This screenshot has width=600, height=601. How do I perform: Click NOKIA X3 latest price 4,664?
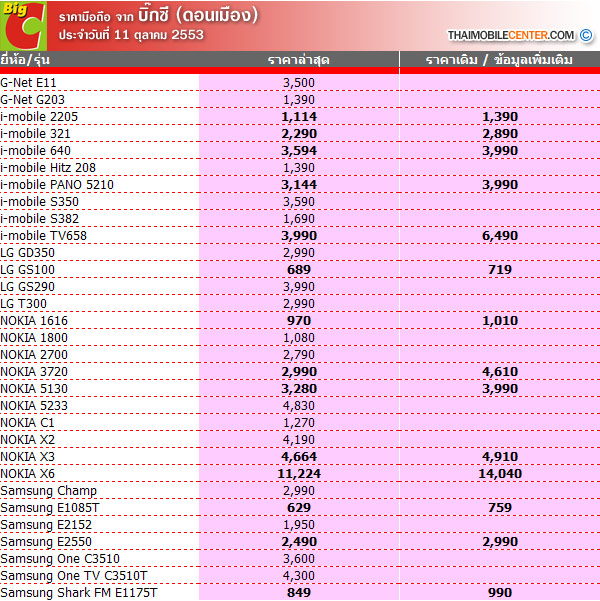pyautogui.click(x=299, y=456)
